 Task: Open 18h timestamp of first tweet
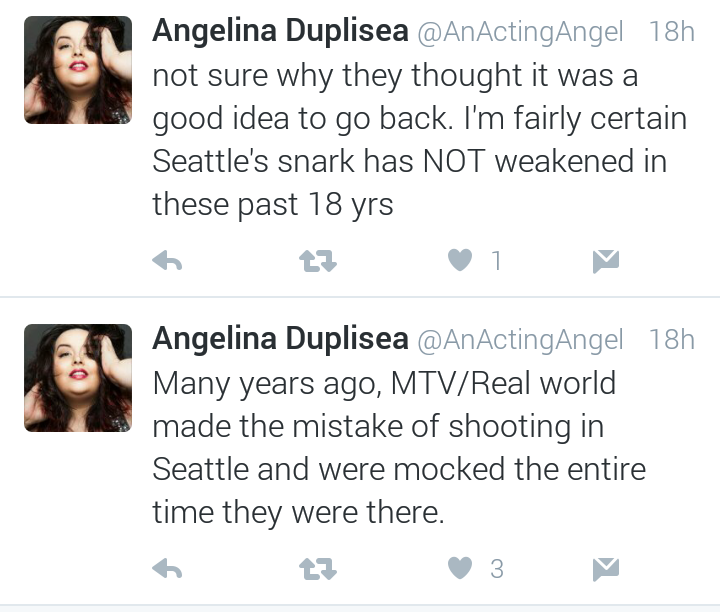[672, 31]
